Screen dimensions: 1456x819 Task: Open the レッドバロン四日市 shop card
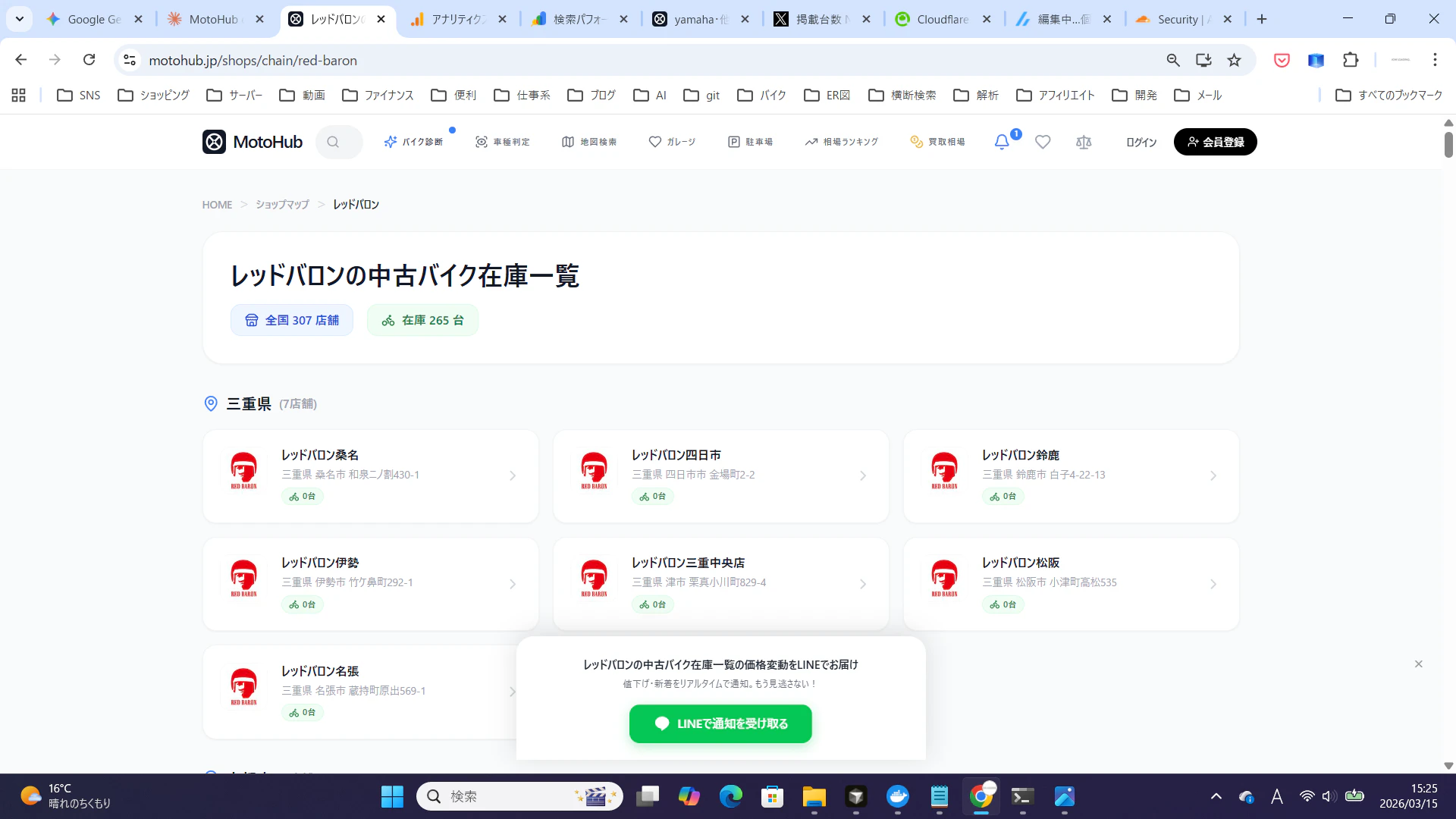721,476
